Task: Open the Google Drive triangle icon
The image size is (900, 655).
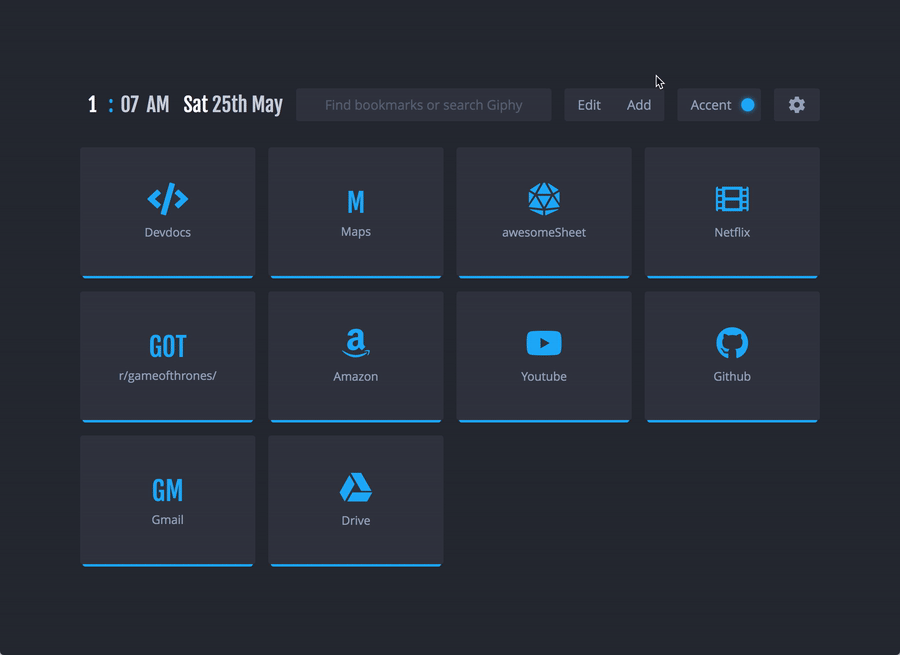Action: 356,487
